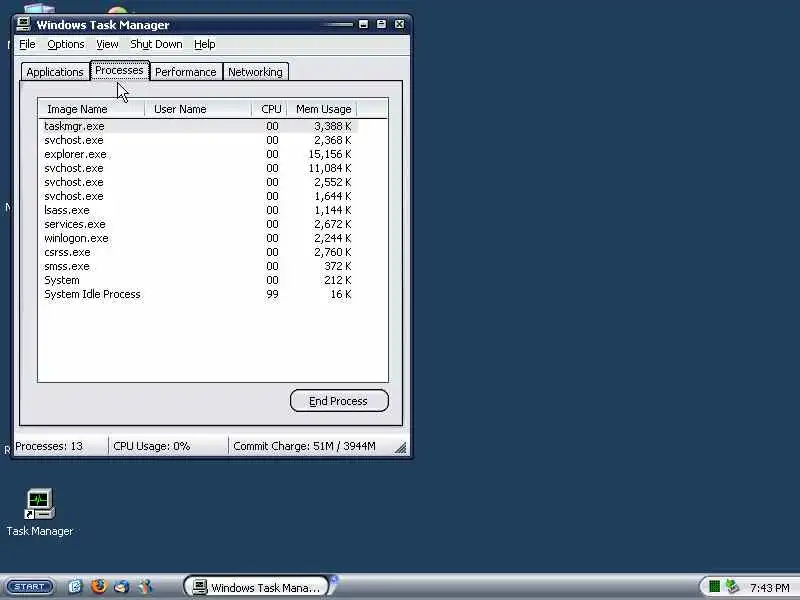Open the Options menu

tap(66, 44)
